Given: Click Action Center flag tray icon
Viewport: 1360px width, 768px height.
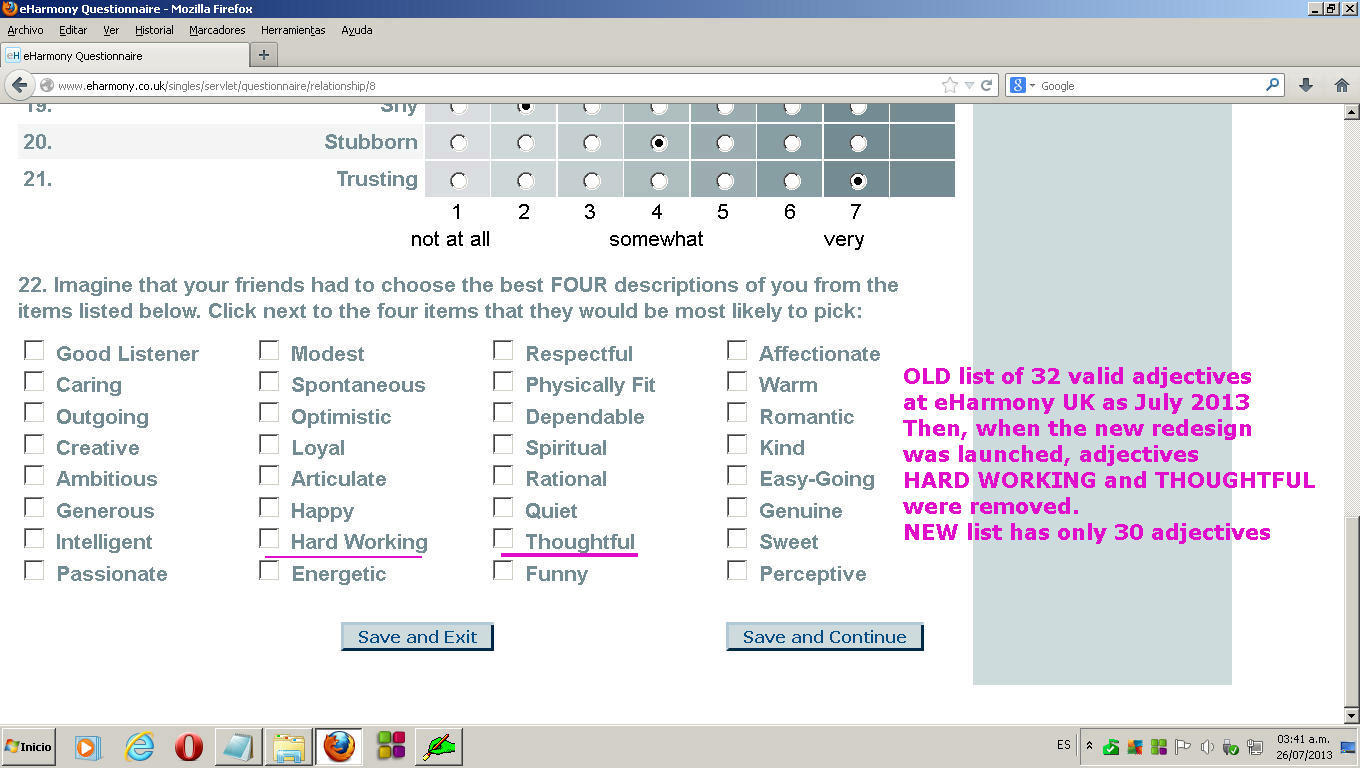Looking at the screenshot, I should tap(1183, 746).
